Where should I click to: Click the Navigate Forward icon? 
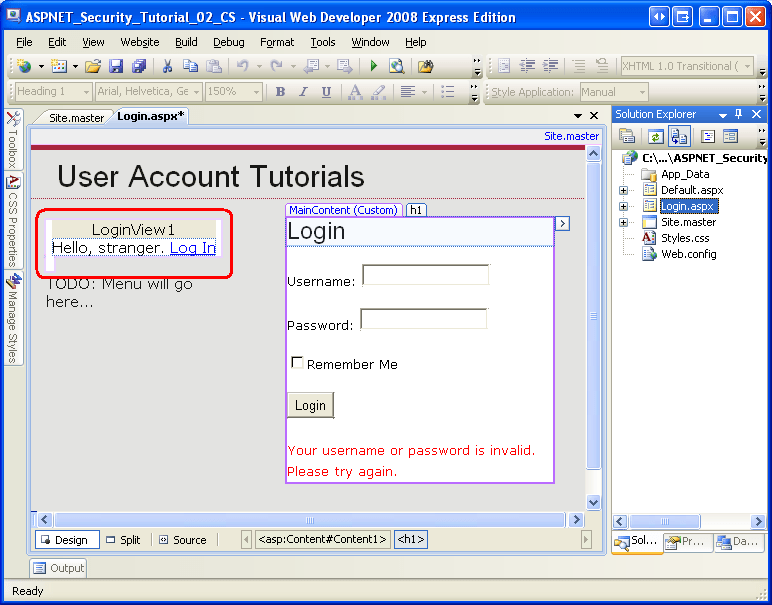tap(344, 66)
